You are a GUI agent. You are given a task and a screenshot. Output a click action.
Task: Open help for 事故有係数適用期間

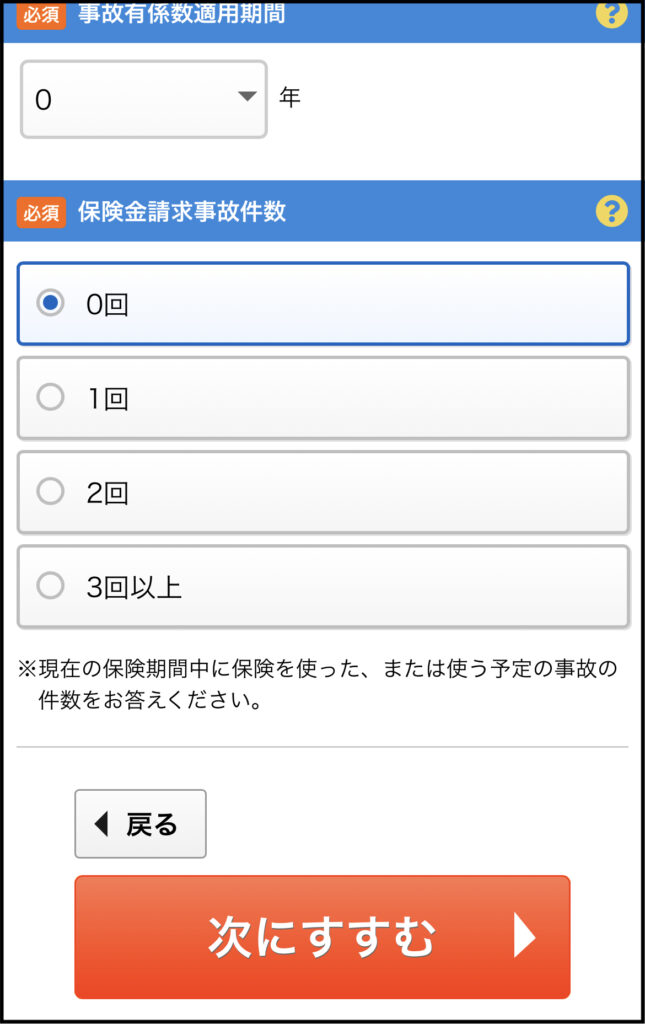point(611,13)
